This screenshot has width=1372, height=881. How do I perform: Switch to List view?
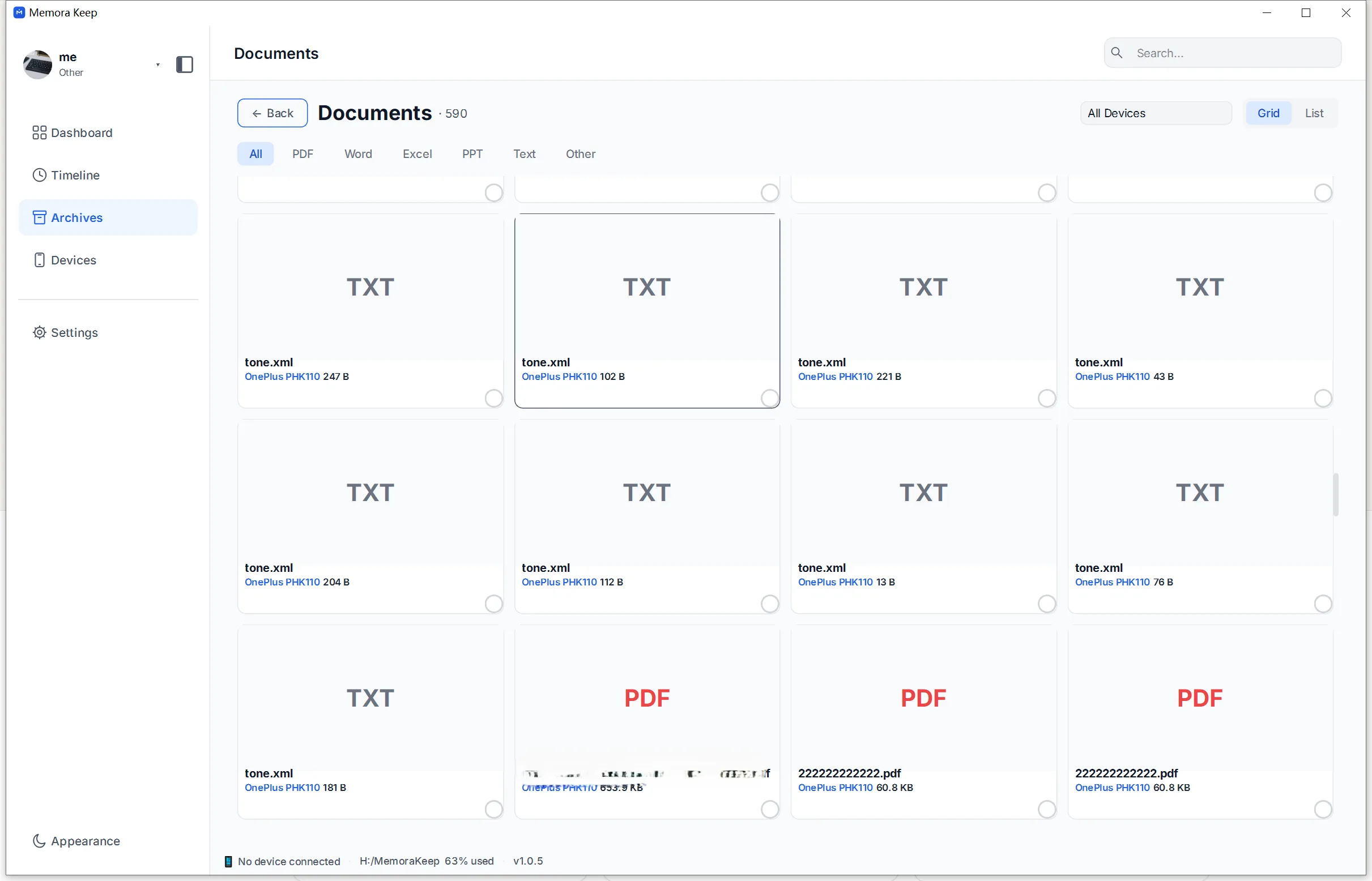pyautogui.click(x=1314, y=113)
